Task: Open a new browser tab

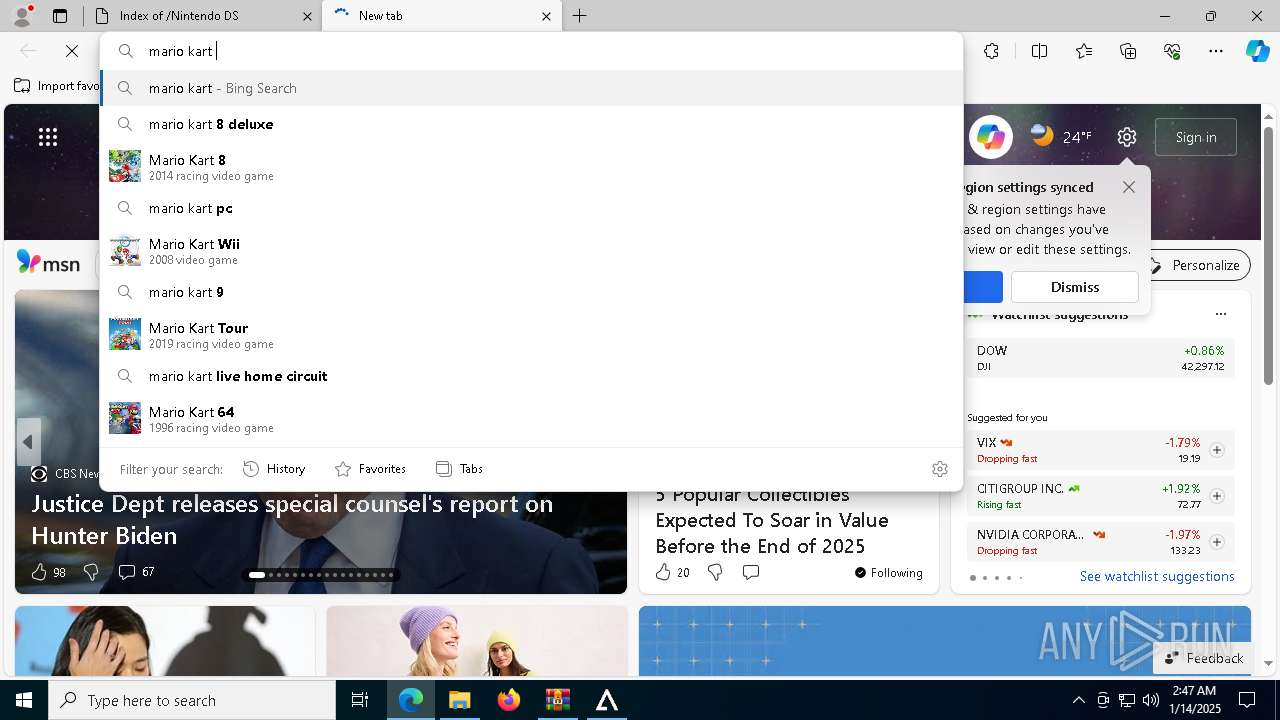Action: 580,16
